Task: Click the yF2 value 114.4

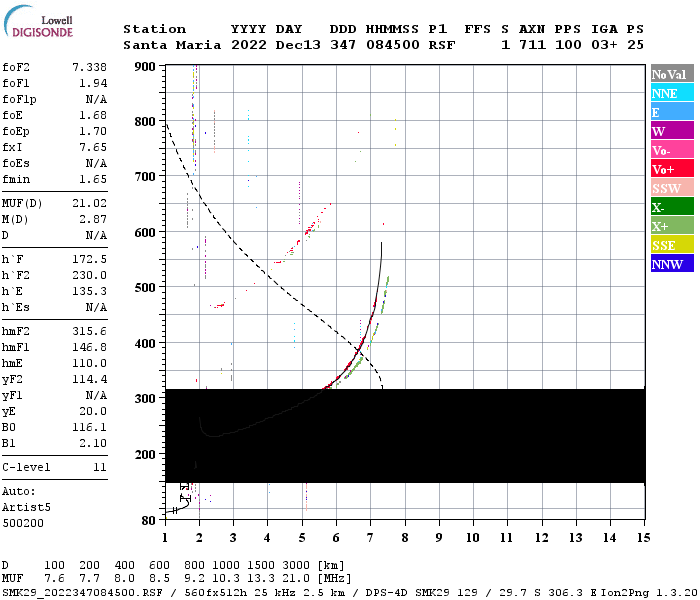Action: (x=89, y=379)
